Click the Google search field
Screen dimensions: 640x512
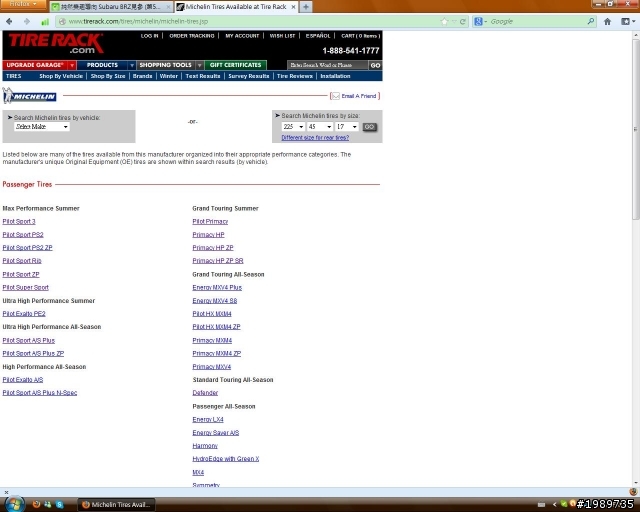538,21
